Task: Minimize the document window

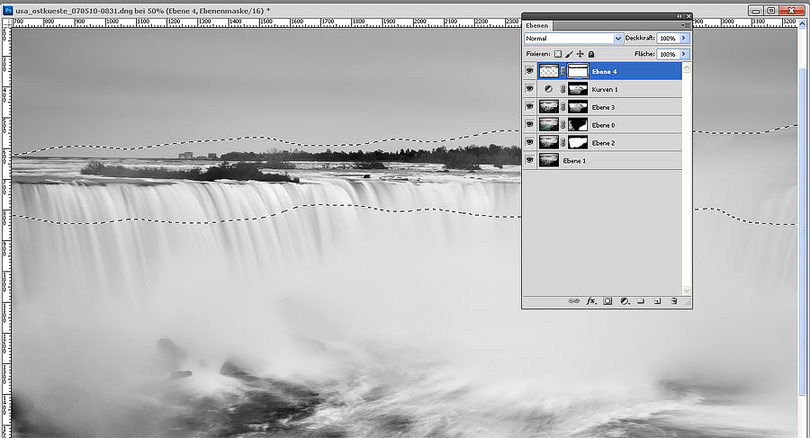Action: [755, 10]
